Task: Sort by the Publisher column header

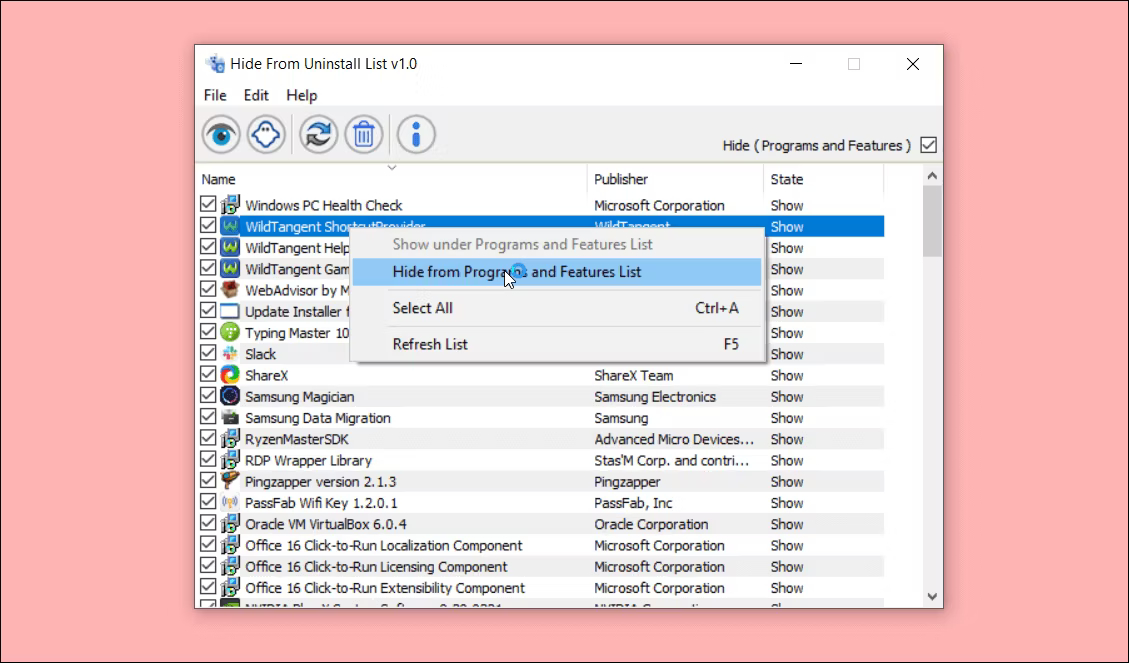Action: [675, 179]
